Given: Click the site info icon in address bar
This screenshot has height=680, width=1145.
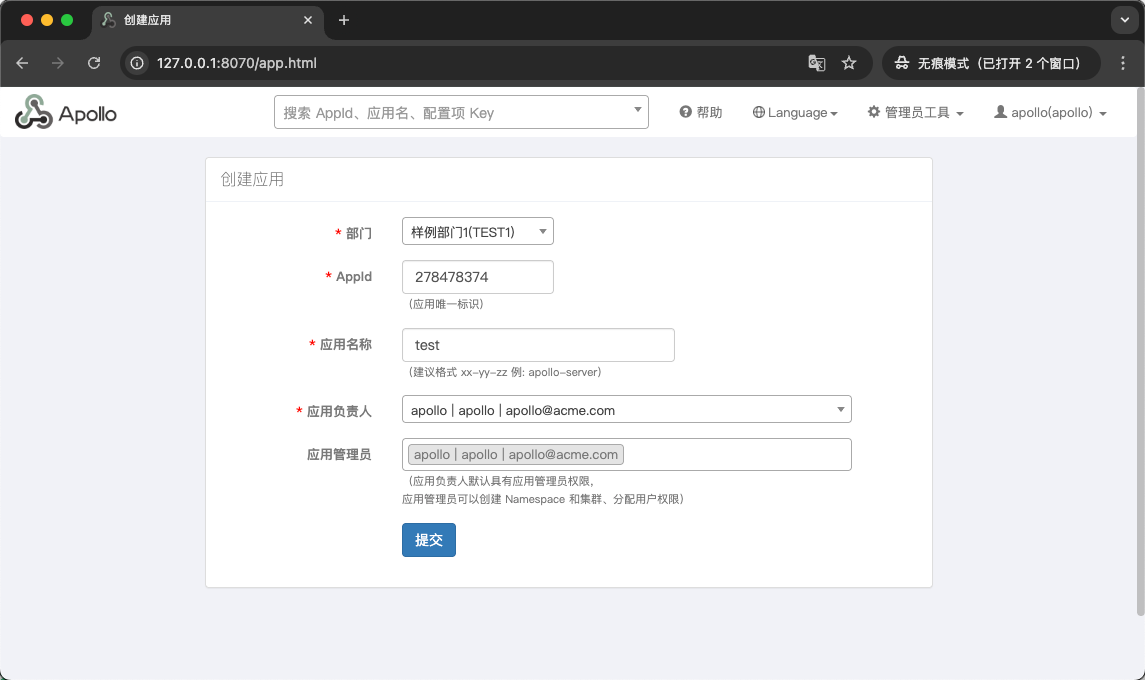Looking at the screenshot, I should pos(138,63).
